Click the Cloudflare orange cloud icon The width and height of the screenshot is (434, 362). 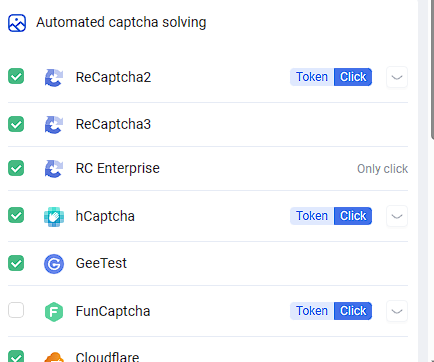pyautogui.click(x=54, y=357)
